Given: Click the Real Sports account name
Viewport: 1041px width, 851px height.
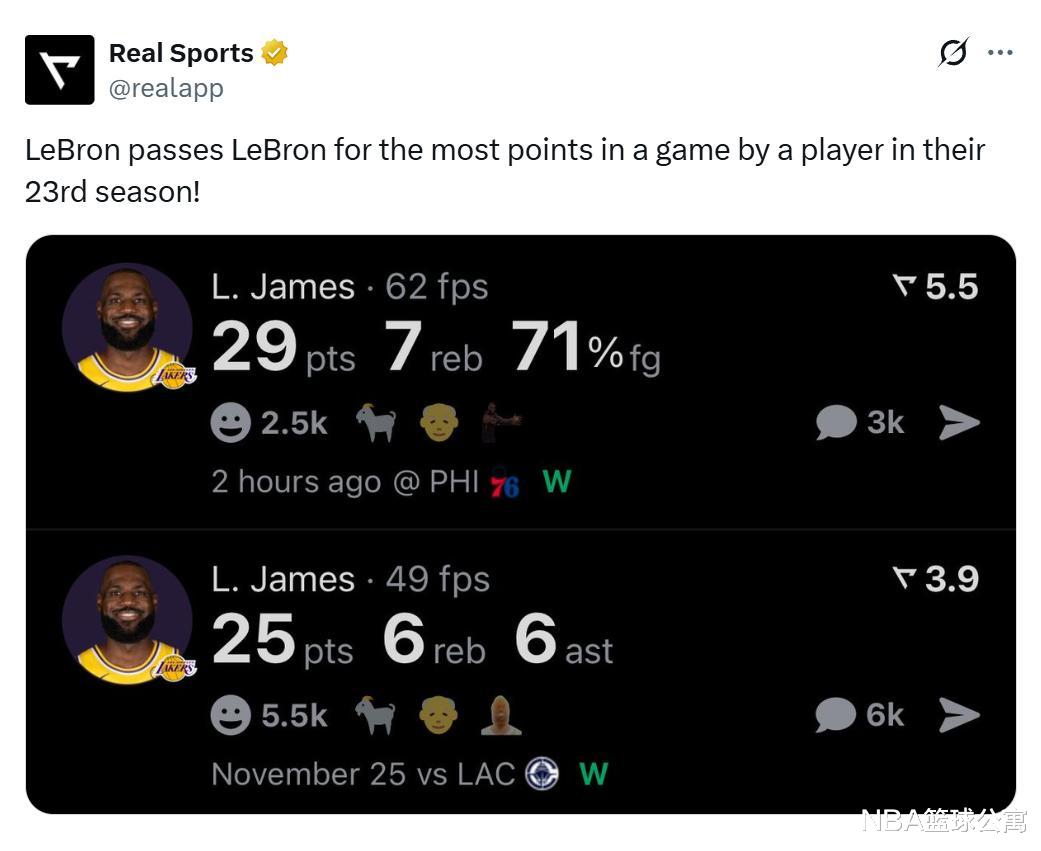Looking at the screenshot, I should [x=181, y=53].
